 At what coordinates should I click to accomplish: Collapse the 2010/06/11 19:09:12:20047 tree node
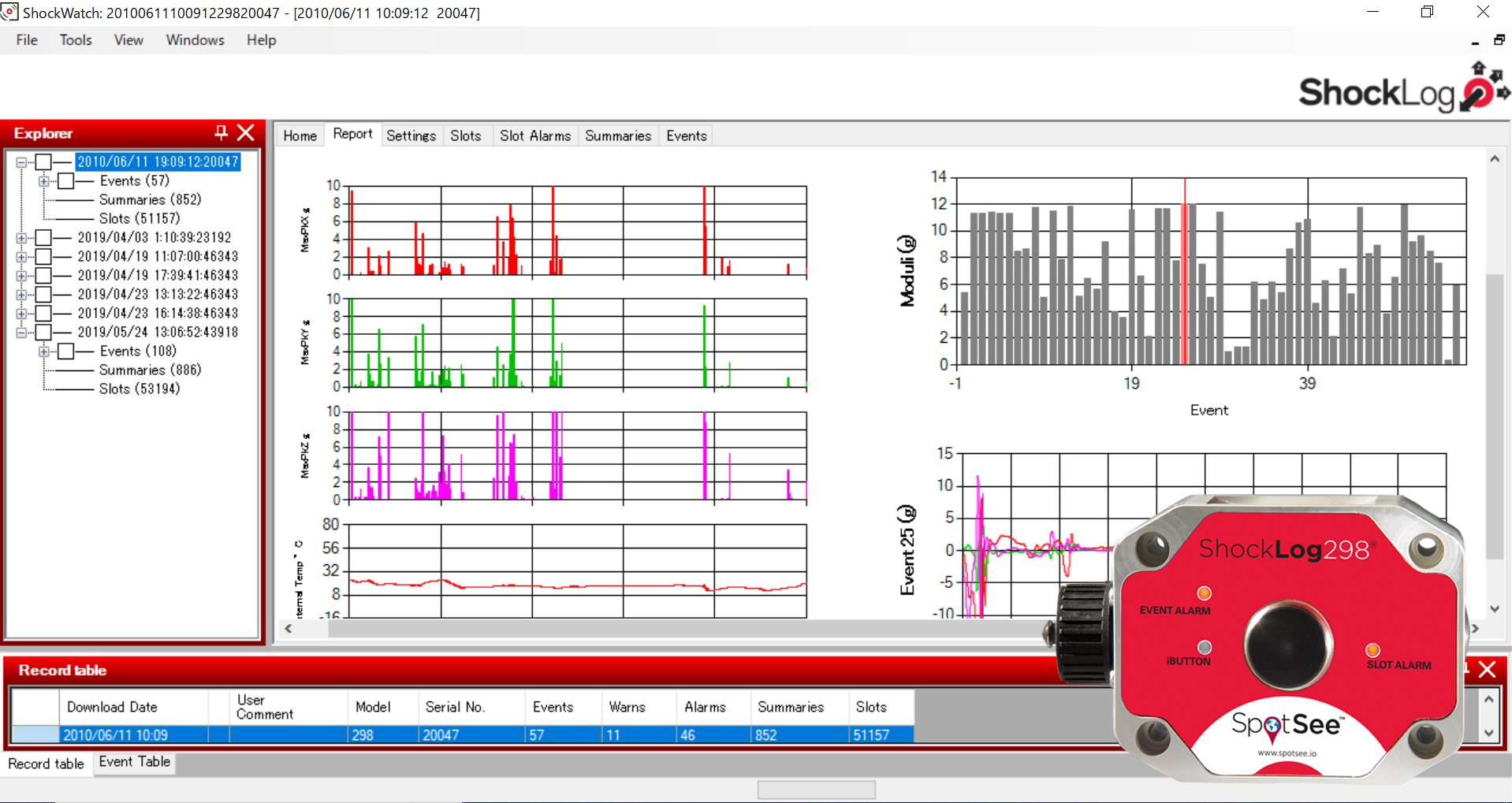(x=21, y=162)
